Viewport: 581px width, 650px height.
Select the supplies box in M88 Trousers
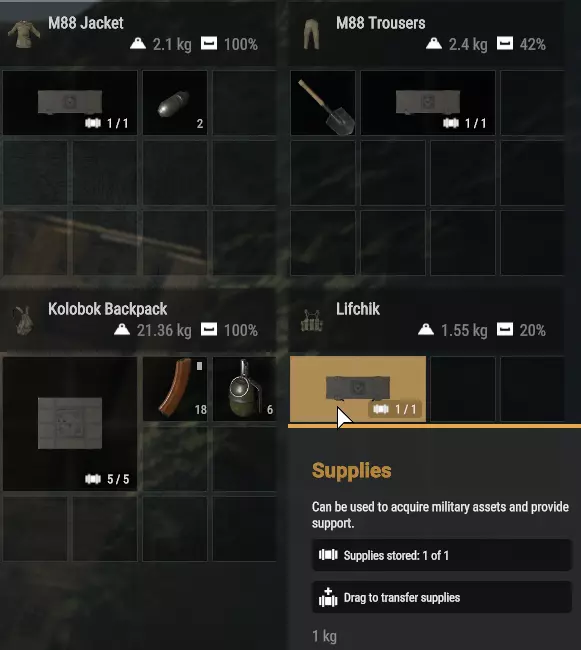428,103
